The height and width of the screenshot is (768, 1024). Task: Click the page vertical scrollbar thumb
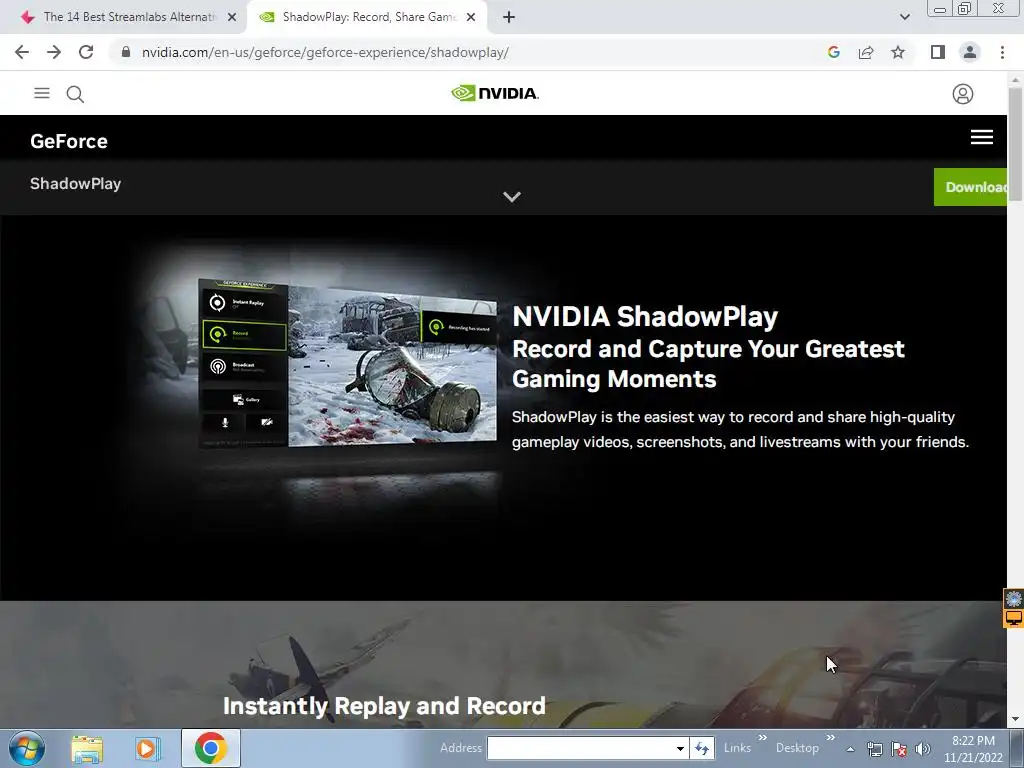[1015, 144]
